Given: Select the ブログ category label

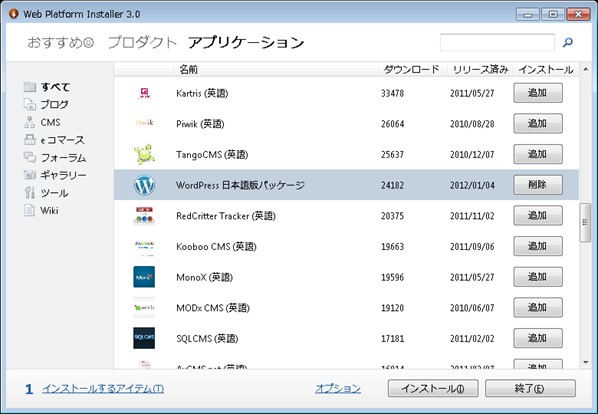Looking at the screenshot, I should (55, 104).
